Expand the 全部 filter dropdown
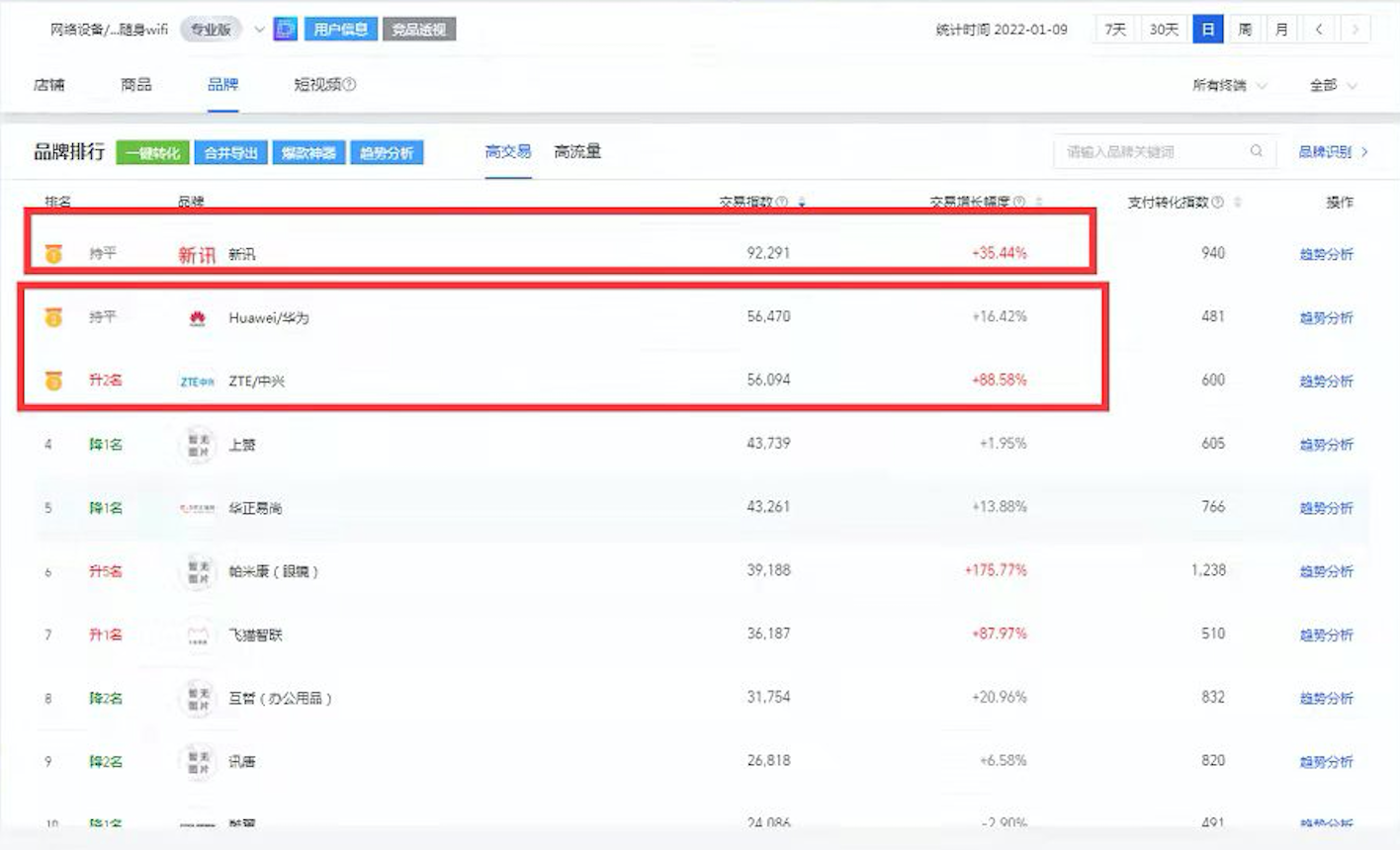The height and width of the screenshot is (850, 1400). (1328, 85)
